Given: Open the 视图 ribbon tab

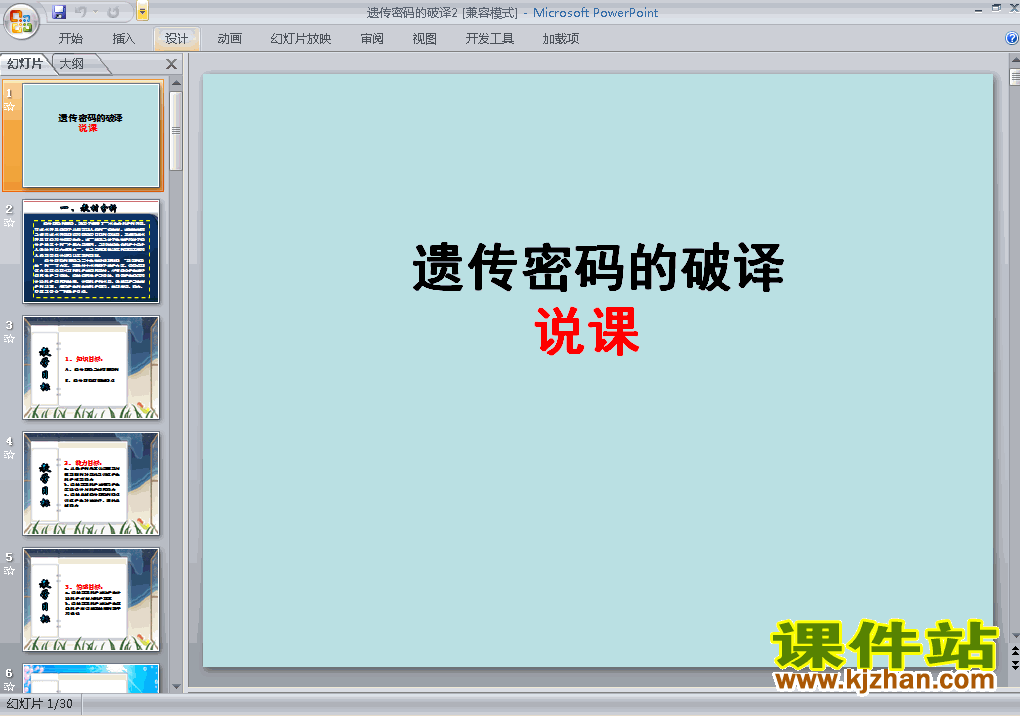Looking at the screenshot, I should point(424,38).
